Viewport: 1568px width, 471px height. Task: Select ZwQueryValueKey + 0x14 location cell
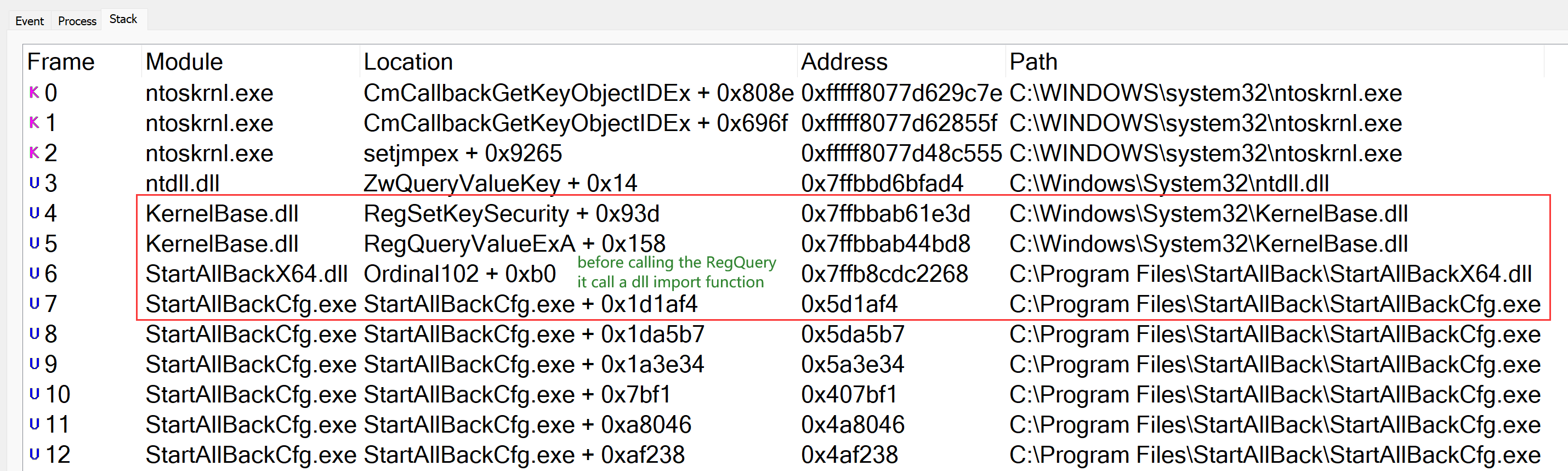(x=501, y=184)
